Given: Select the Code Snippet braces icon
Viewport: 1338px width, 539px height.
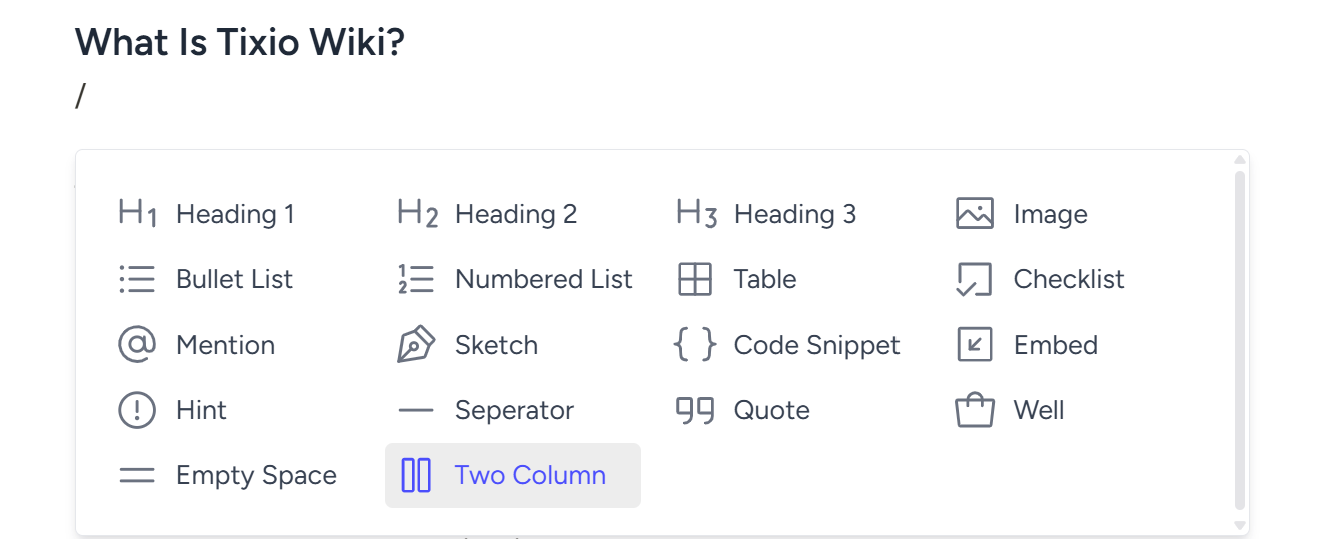Looking at the screenshot, I should tap(695, 345).
